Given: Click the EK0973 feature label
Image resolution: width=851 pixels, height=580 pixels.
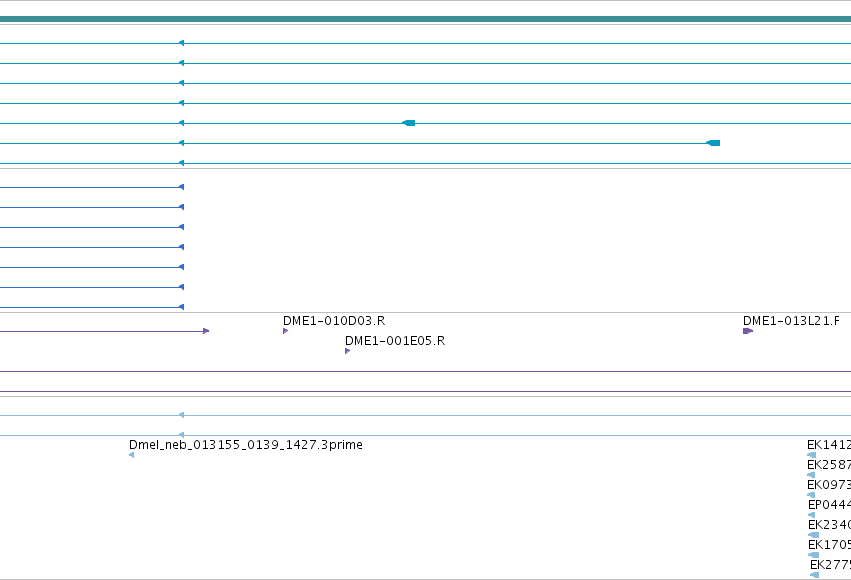Looking at the screenshot, I should coord(829,485).
